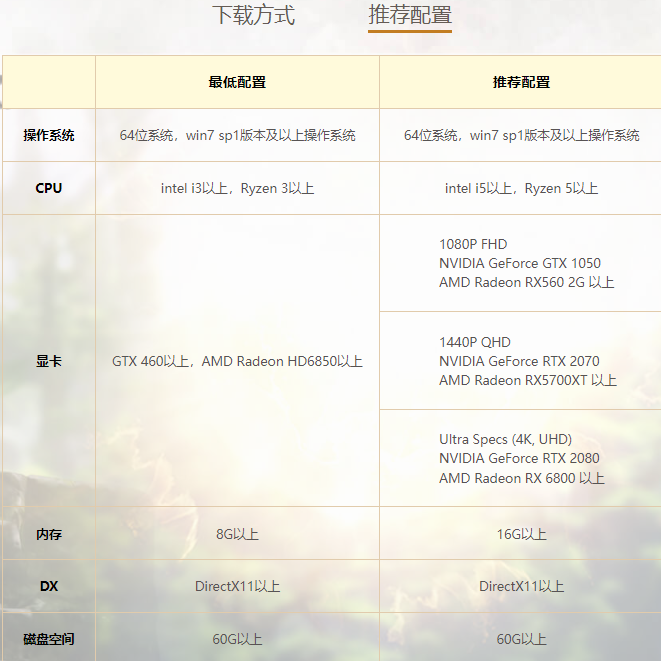Click the CPU row label
The width and height of the screenshot is (661, 661).
(x=49, y=188)
